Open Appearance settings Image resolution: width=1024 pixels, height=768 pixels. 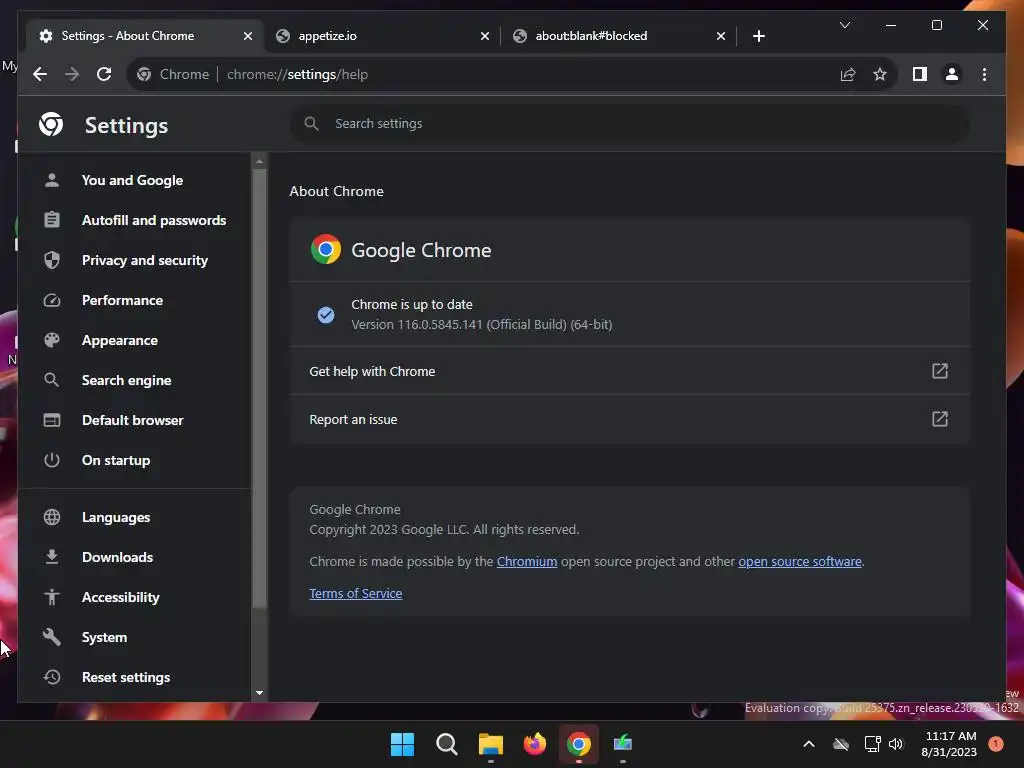point(134,340)
